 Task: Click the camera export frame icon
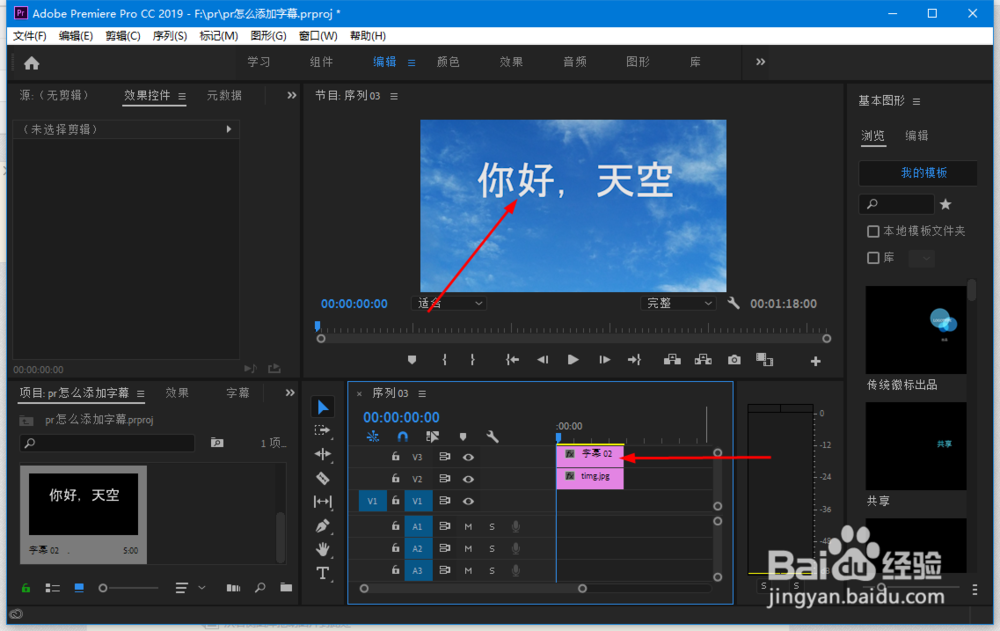pyautogui.click(x=734, y=360)
